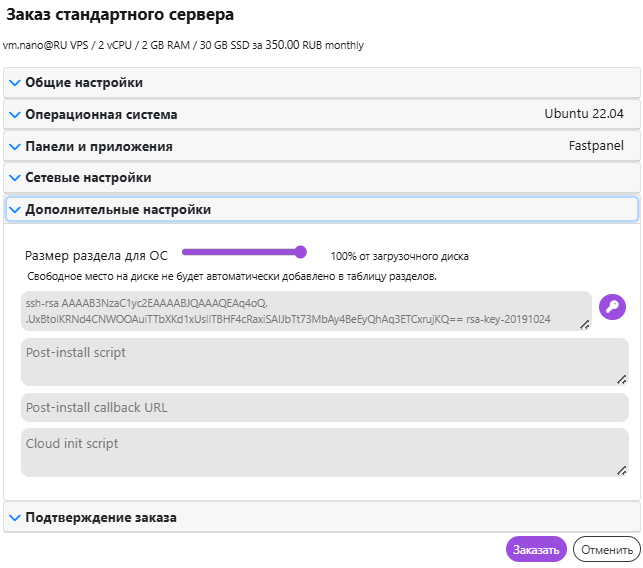Click resize grip of Cloud init script field
Viewport: 643px width, 568px height.
tap(621, 469)
